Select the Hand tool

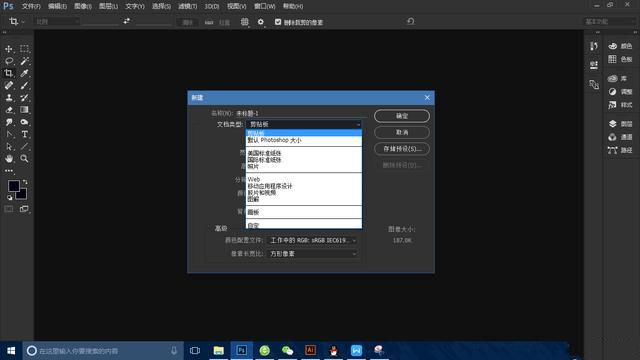point(9,159)
